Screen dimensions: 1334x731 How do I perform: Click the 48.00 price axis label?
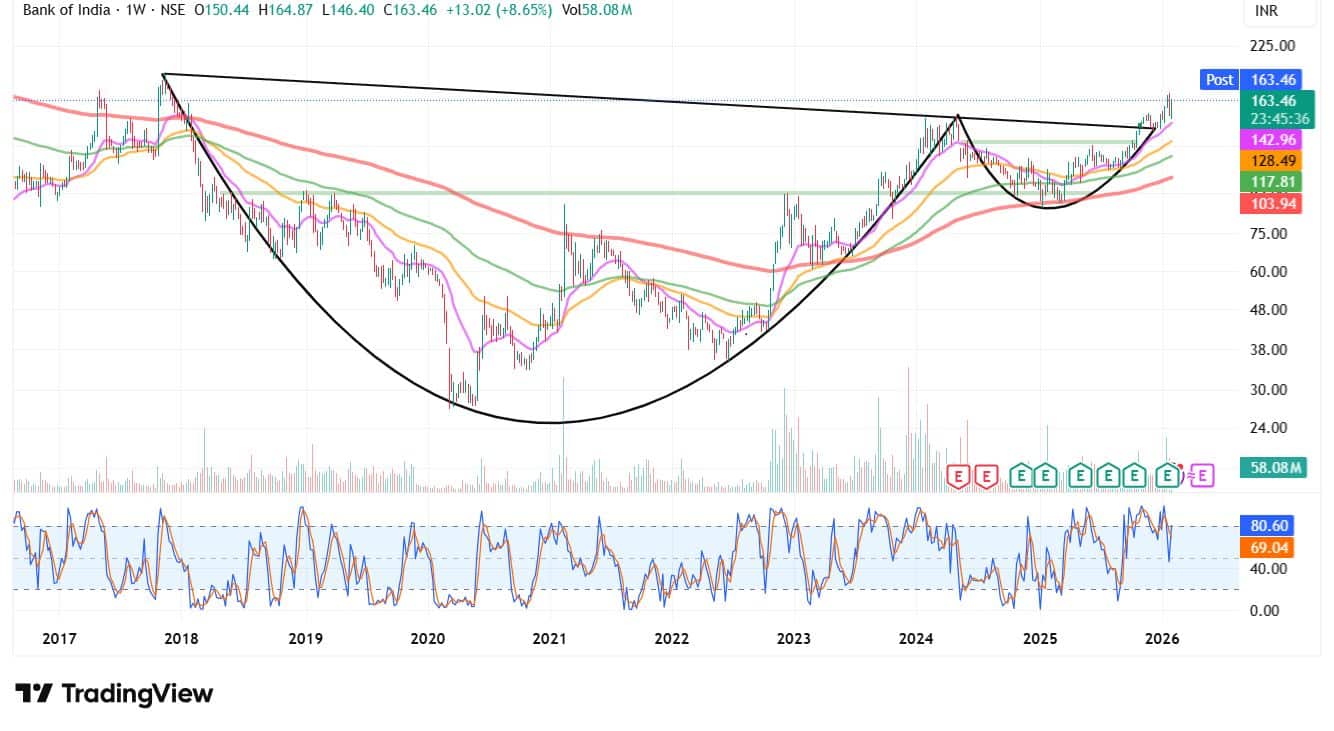click(1269, 310)
